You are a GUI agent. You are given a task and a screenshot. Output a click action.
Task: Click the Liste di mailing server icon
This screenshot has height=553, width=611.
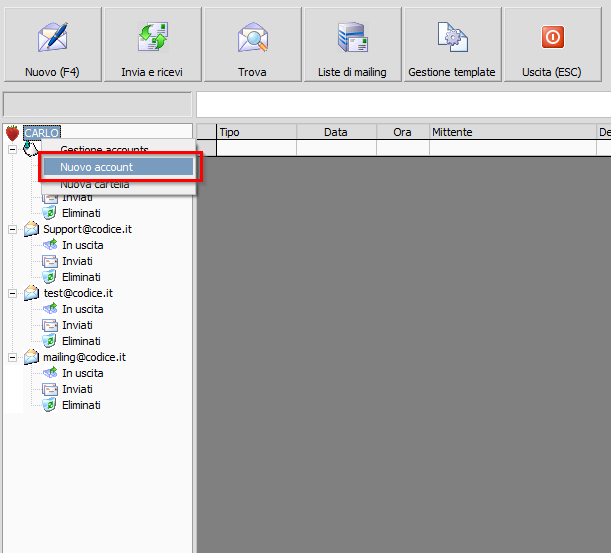pos(353,37)
